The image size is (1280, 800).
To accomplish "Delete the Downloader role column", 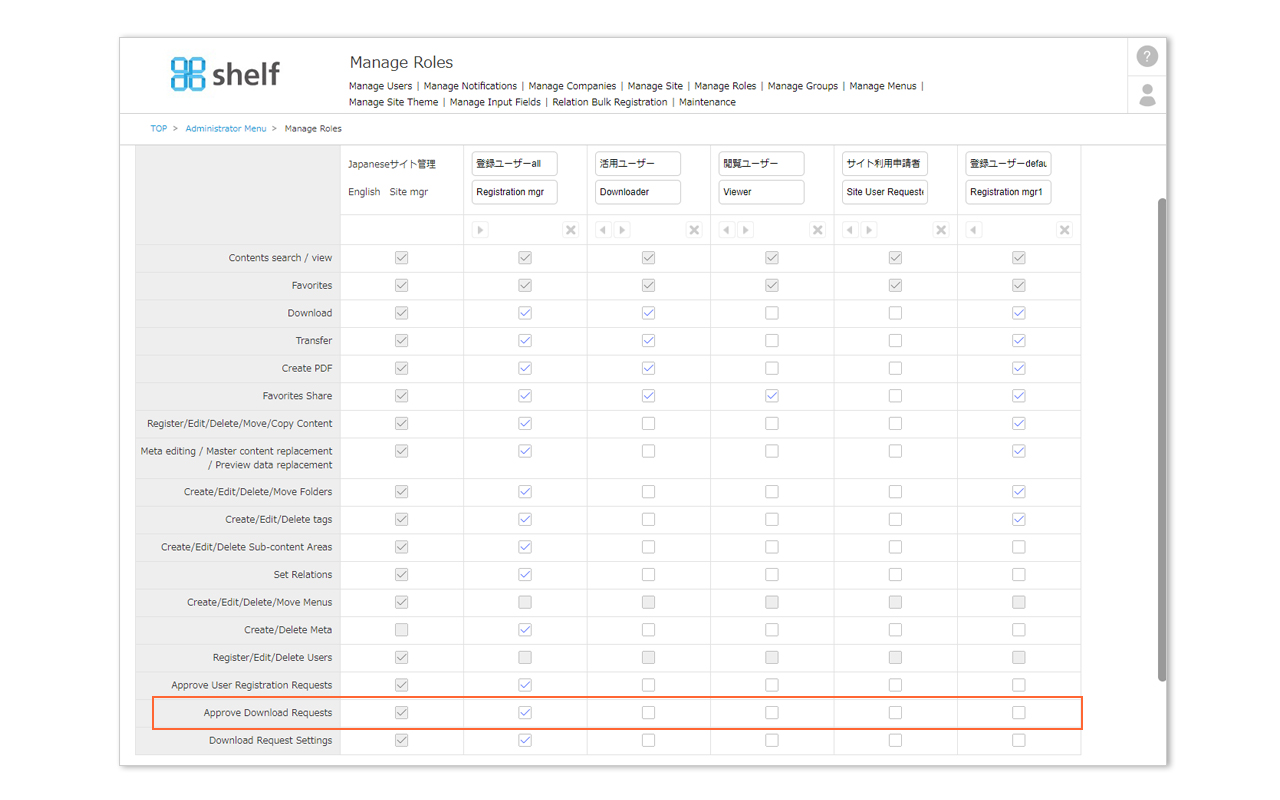I will click(x=694, y=230).
